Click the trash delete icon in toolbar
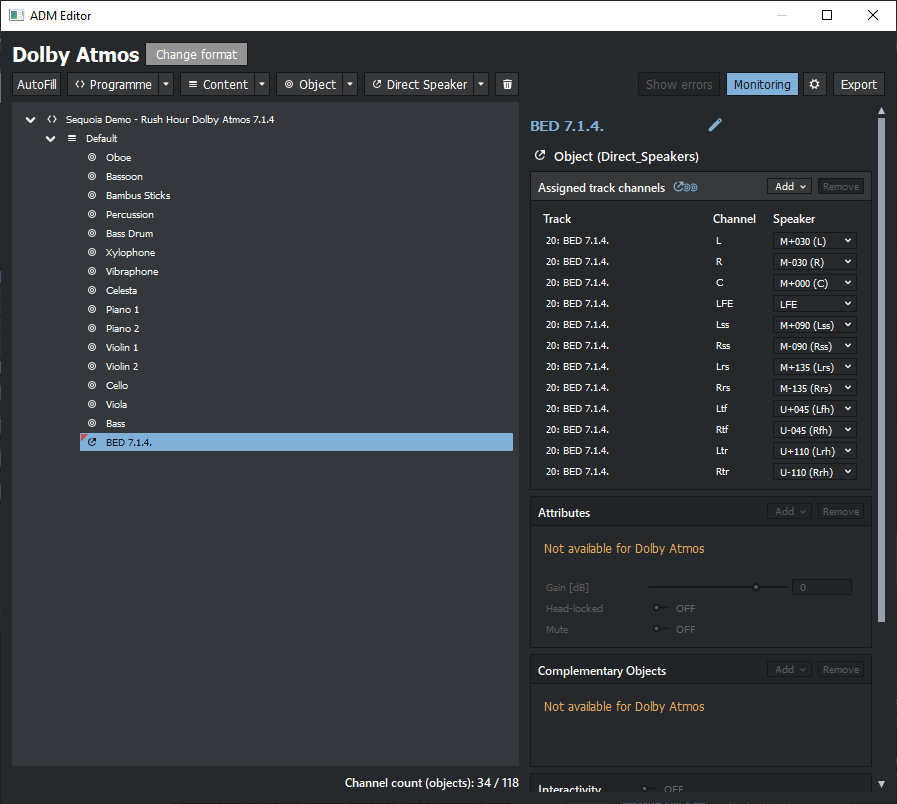The image size is (897, 804). 507,85
